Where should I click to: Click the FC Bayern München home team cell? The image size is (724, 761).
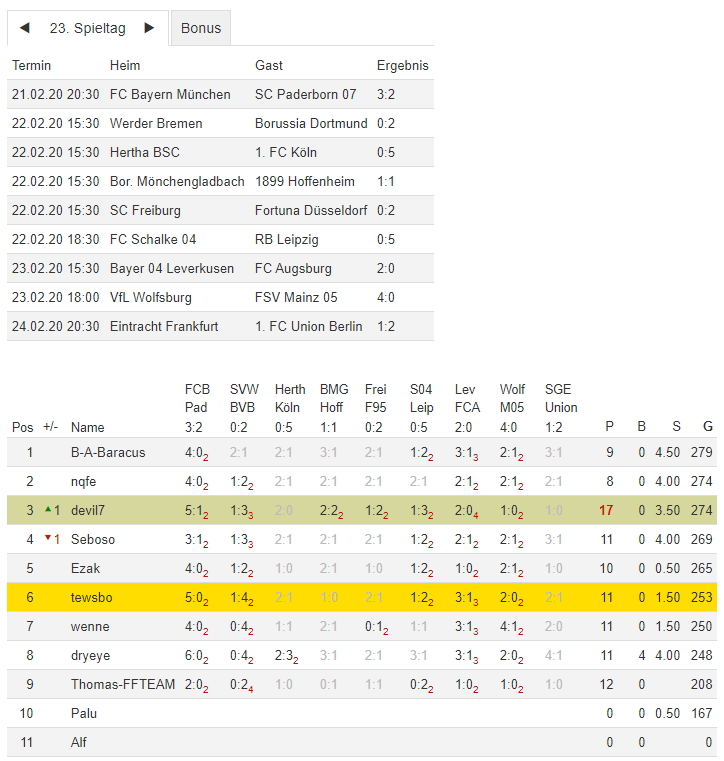pyautogui.click(x=170, y=94)
